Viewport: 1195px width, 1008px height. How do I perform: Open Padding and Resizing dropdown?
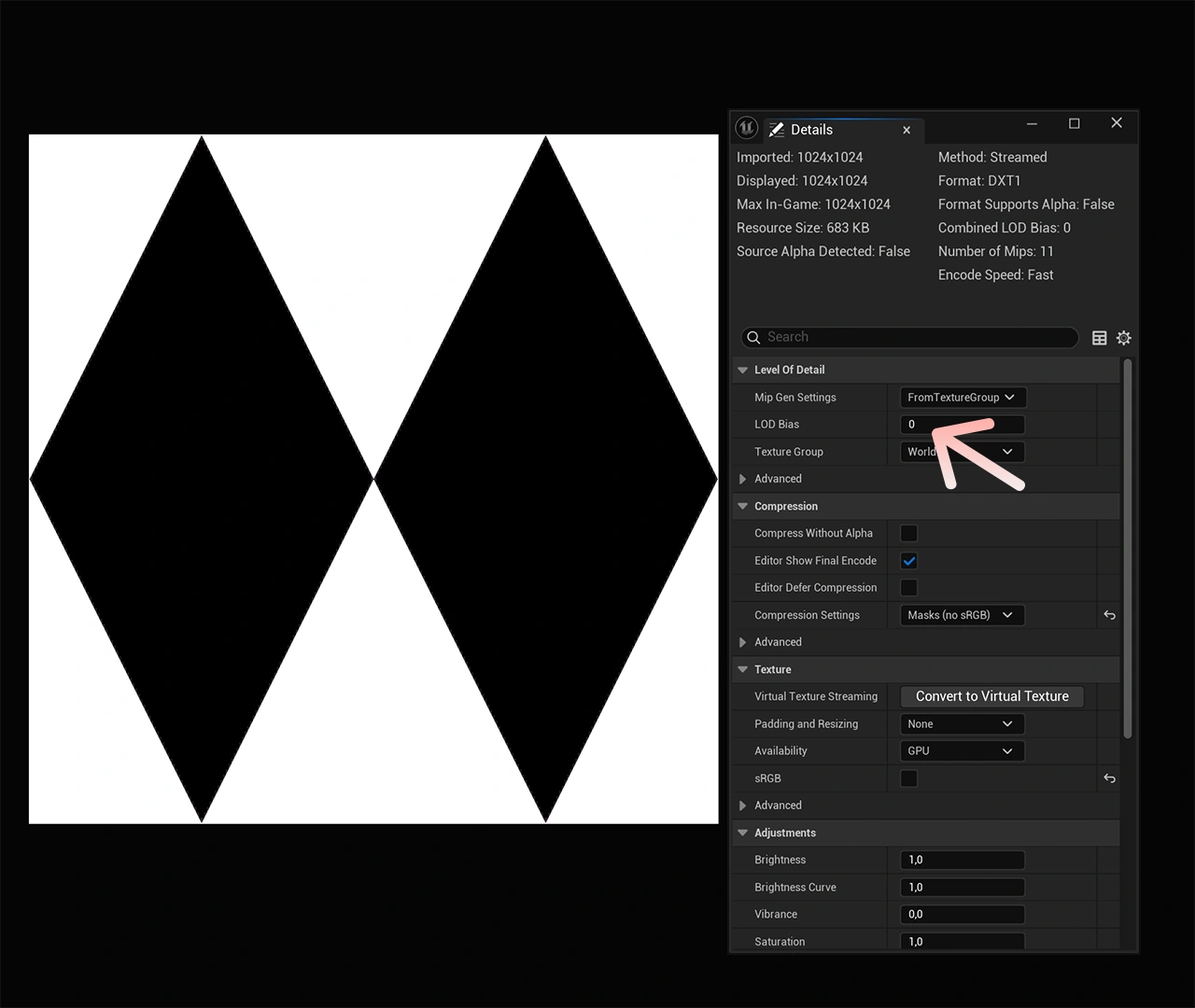(x=963, y=724)
